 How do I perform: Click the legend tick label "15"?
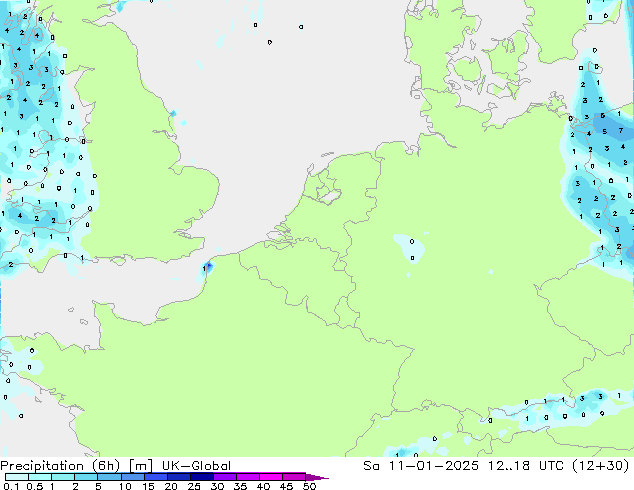click(148, 486)
